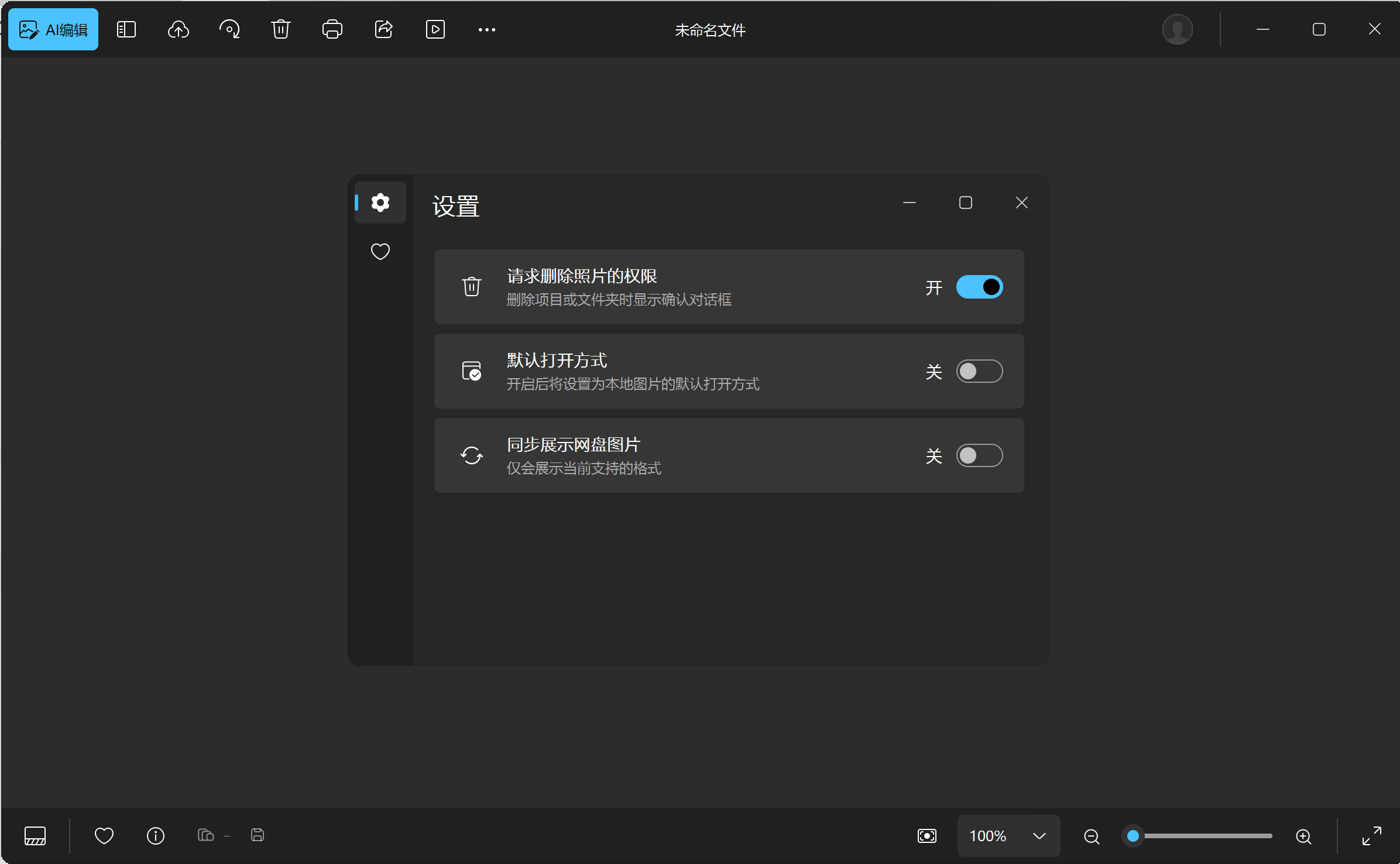Viewport: 1400px width, 864px height.
Task: Turn on 同步展示网盘图片 toggle
Action: pos(979,456)
